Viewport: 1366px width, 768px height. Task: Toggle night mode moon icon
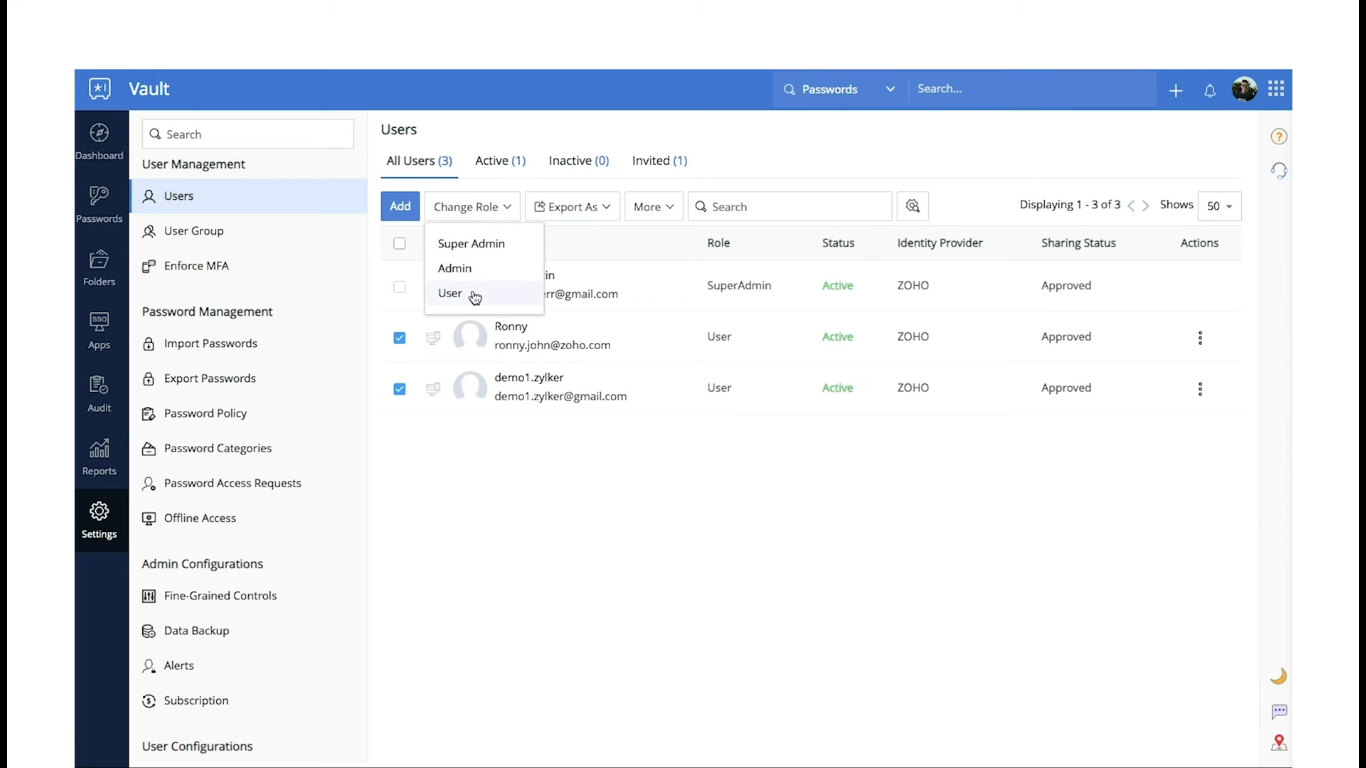[x=1278, y=677]
